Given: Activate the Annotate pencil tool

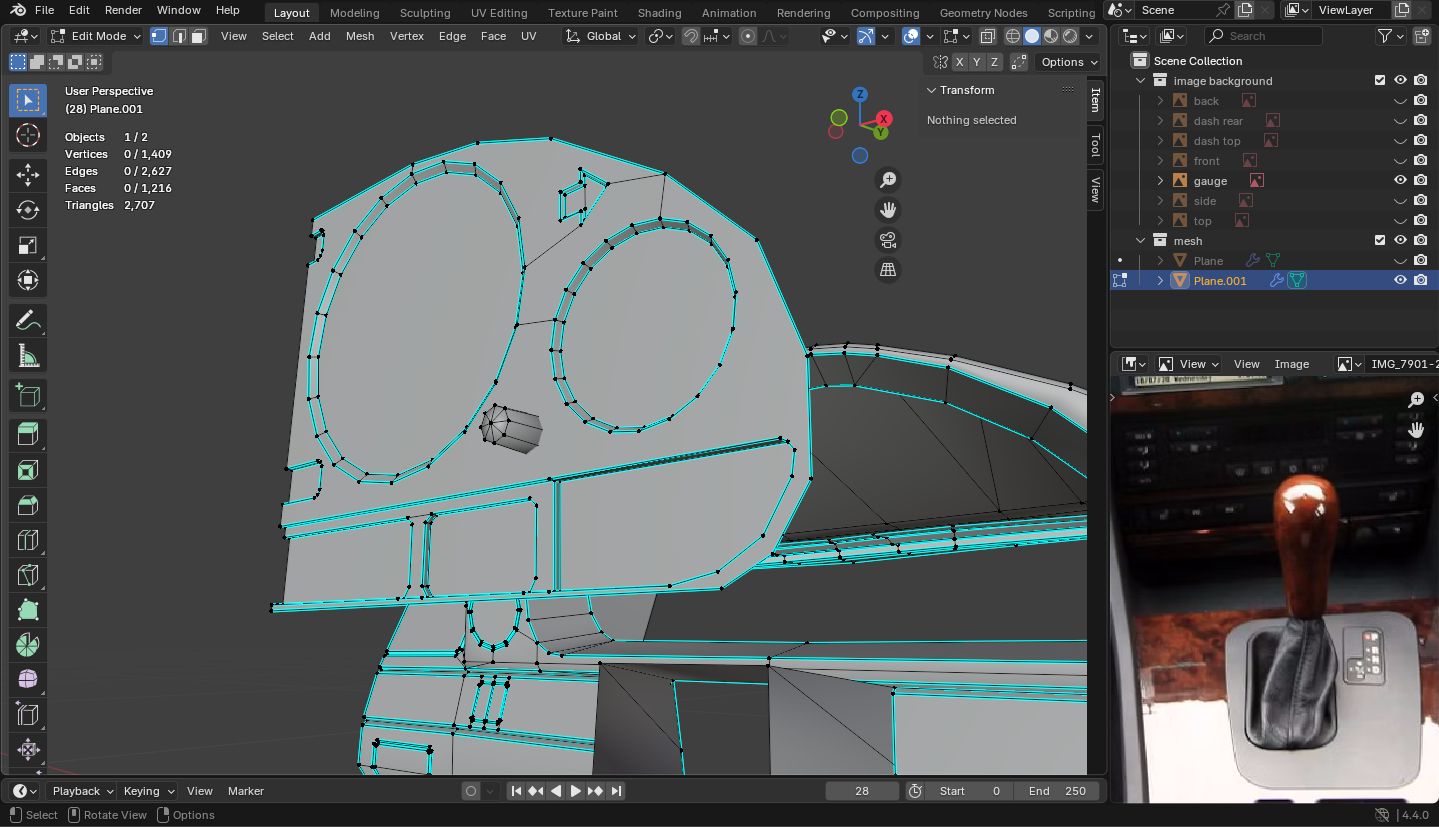Looking at the screenshot, I should [x=28, y=321].
